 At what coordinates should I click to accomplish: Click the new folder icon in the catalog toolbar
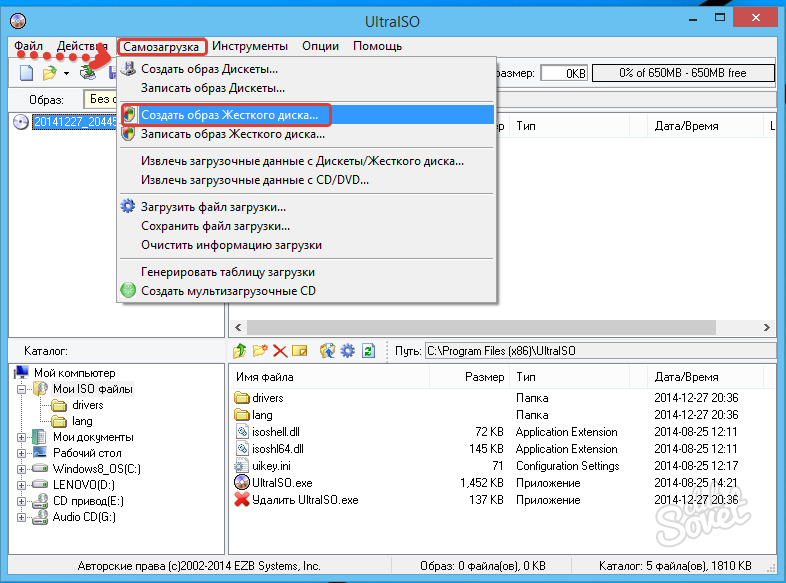[x=260, y=351]
